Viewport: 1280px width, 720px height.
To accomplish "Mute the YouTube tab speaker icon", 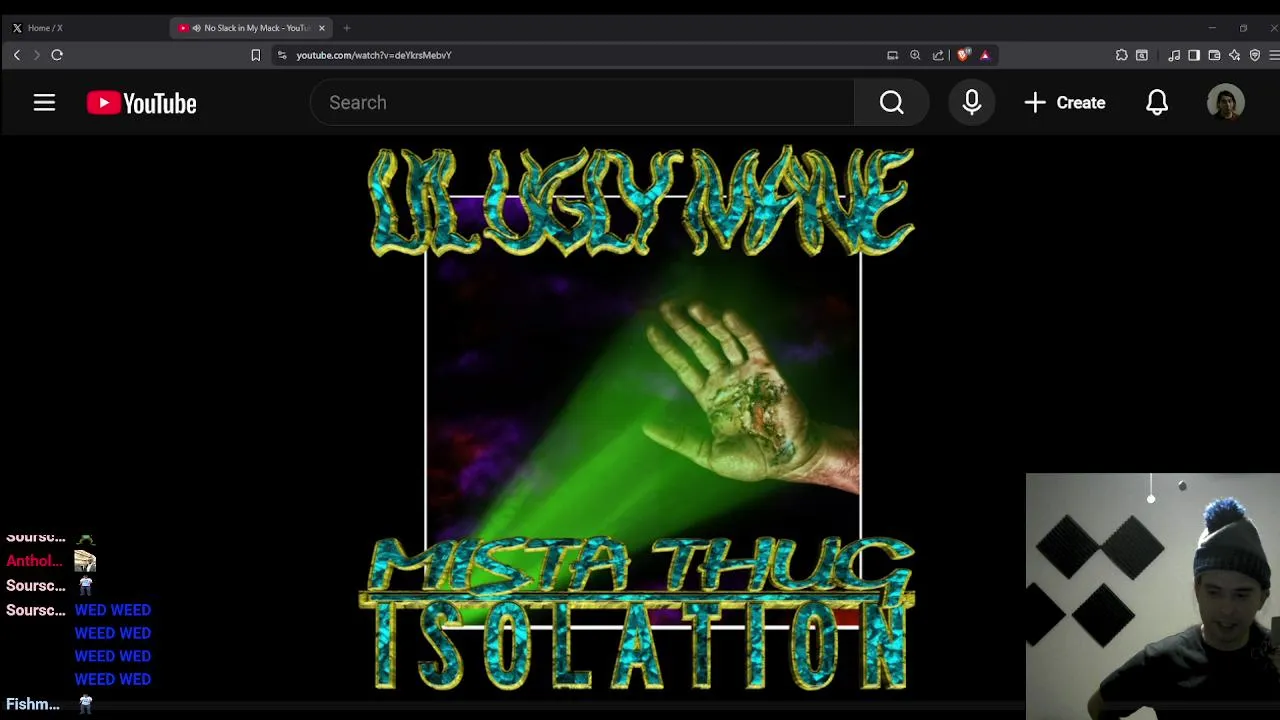I will [x=196, y=28].
